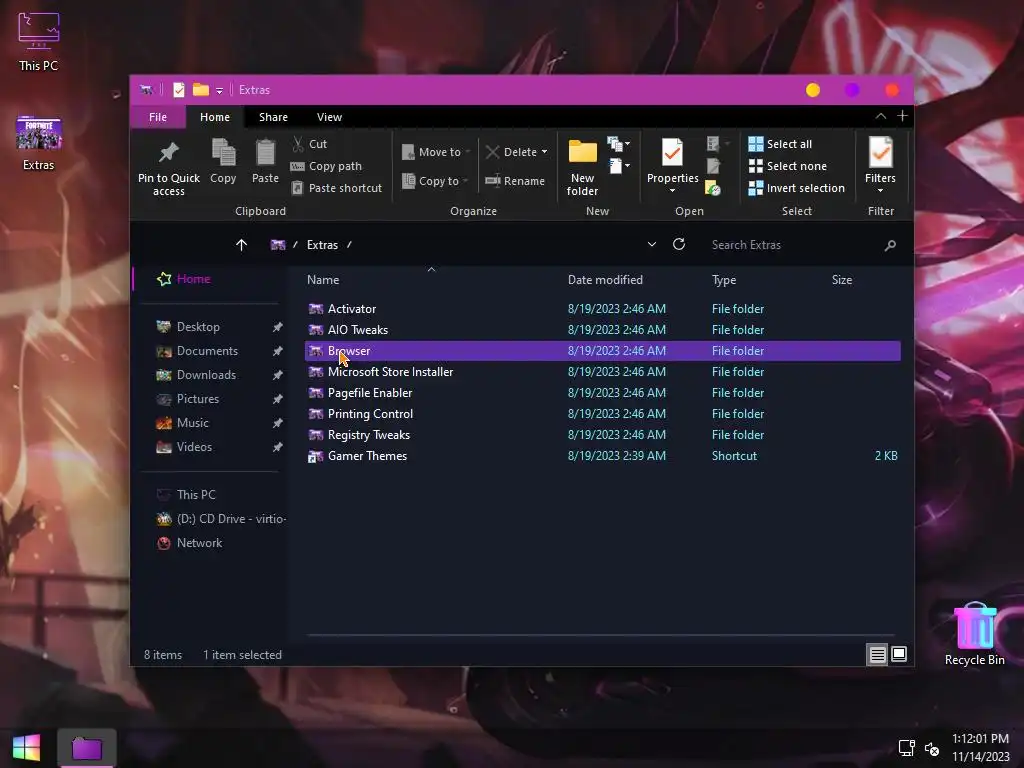
Task: Click Copy path in the ribbon
Action: 326,166
